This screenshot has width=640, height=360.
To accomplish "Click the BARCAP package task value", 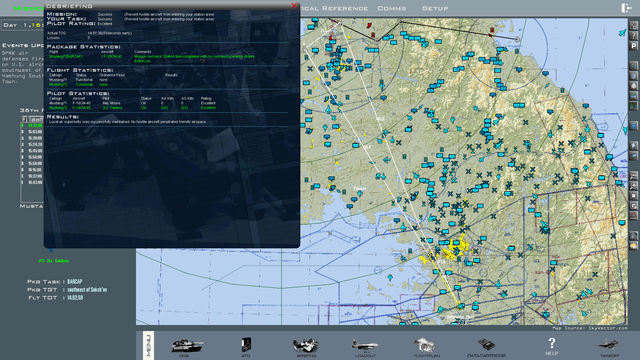I will coord(75,282).
